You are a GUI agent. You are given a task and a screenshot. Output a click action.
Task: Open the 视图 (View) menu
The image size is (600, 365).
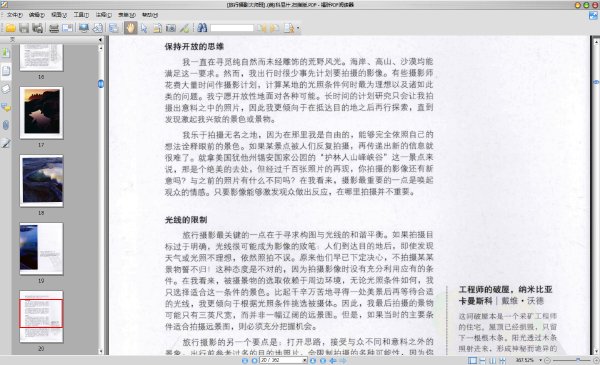(x=59, y=15)
